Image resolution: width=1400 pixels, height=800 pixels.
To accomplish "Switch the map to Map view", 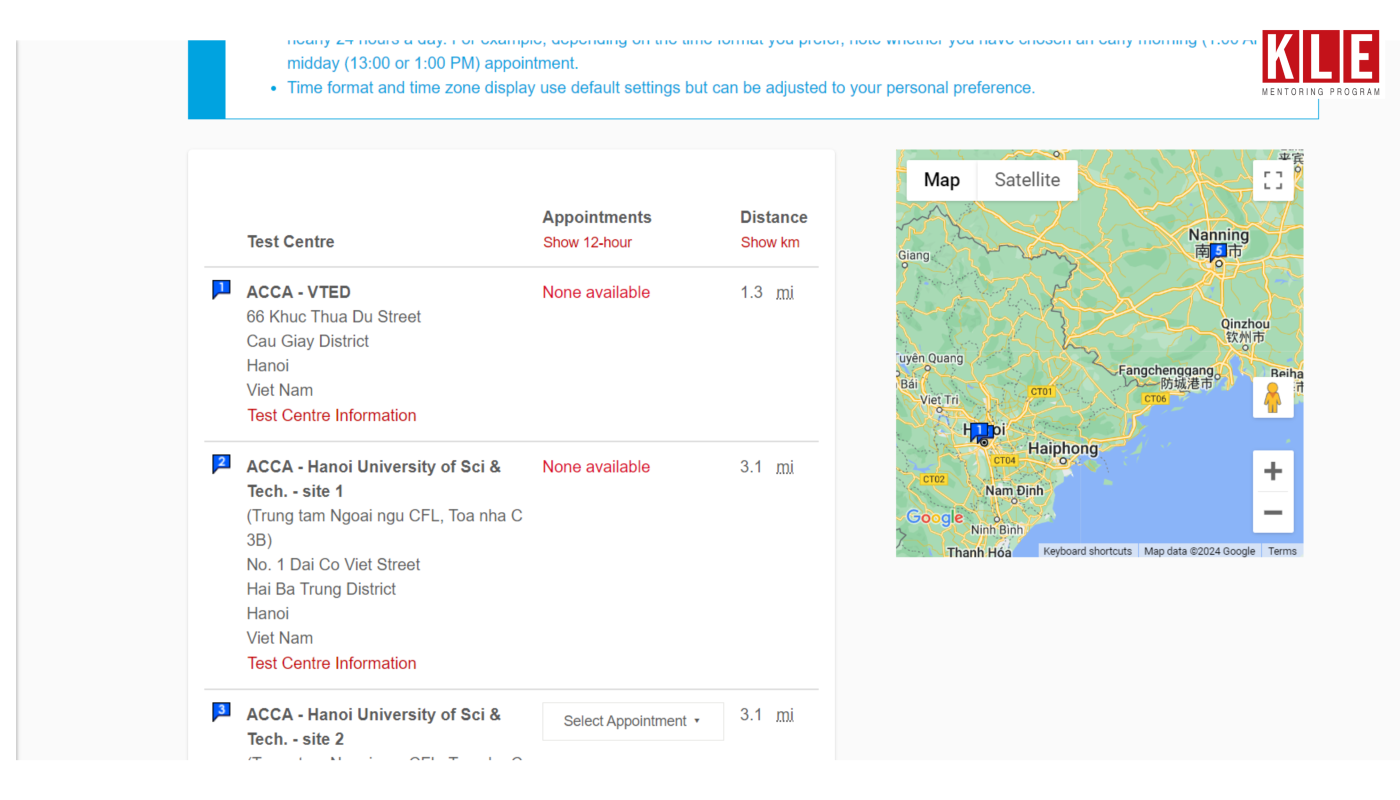I will click(x=942, y=180).
